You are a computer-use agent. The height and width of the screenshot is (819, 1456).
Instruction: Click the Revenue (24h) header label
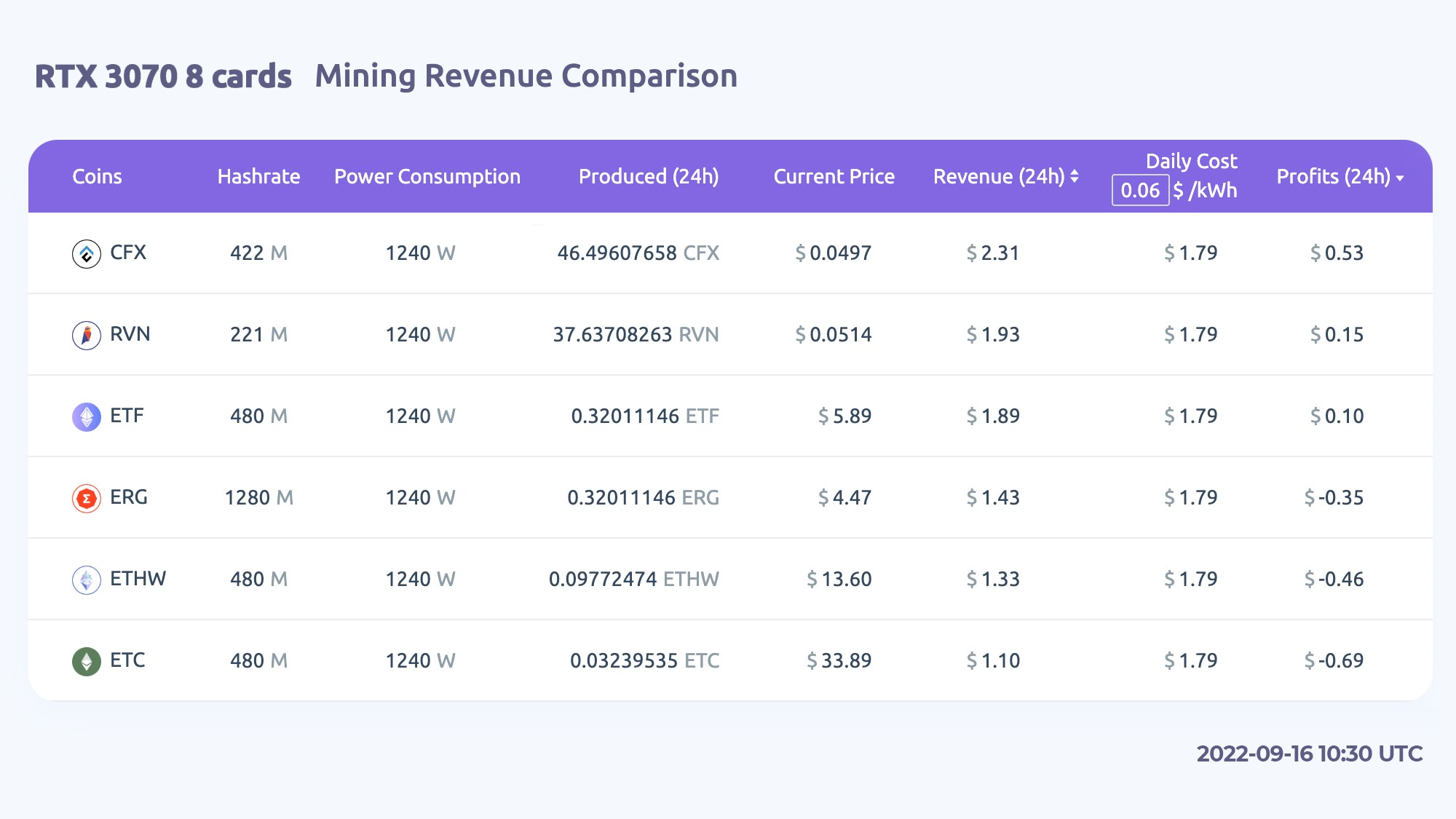(999, 177)
